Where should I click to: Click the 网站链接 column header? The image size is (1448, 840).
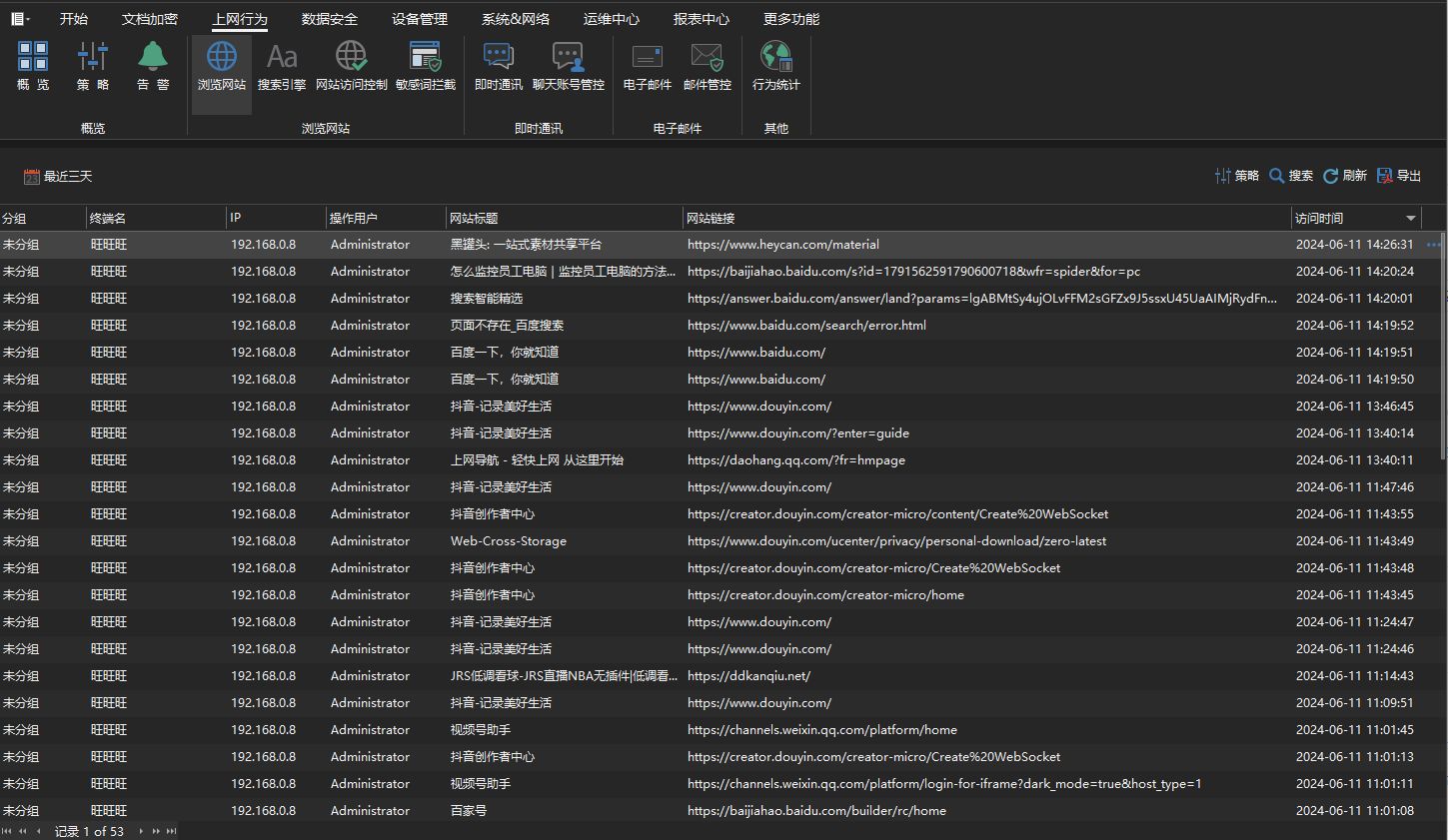click(987, 218)
